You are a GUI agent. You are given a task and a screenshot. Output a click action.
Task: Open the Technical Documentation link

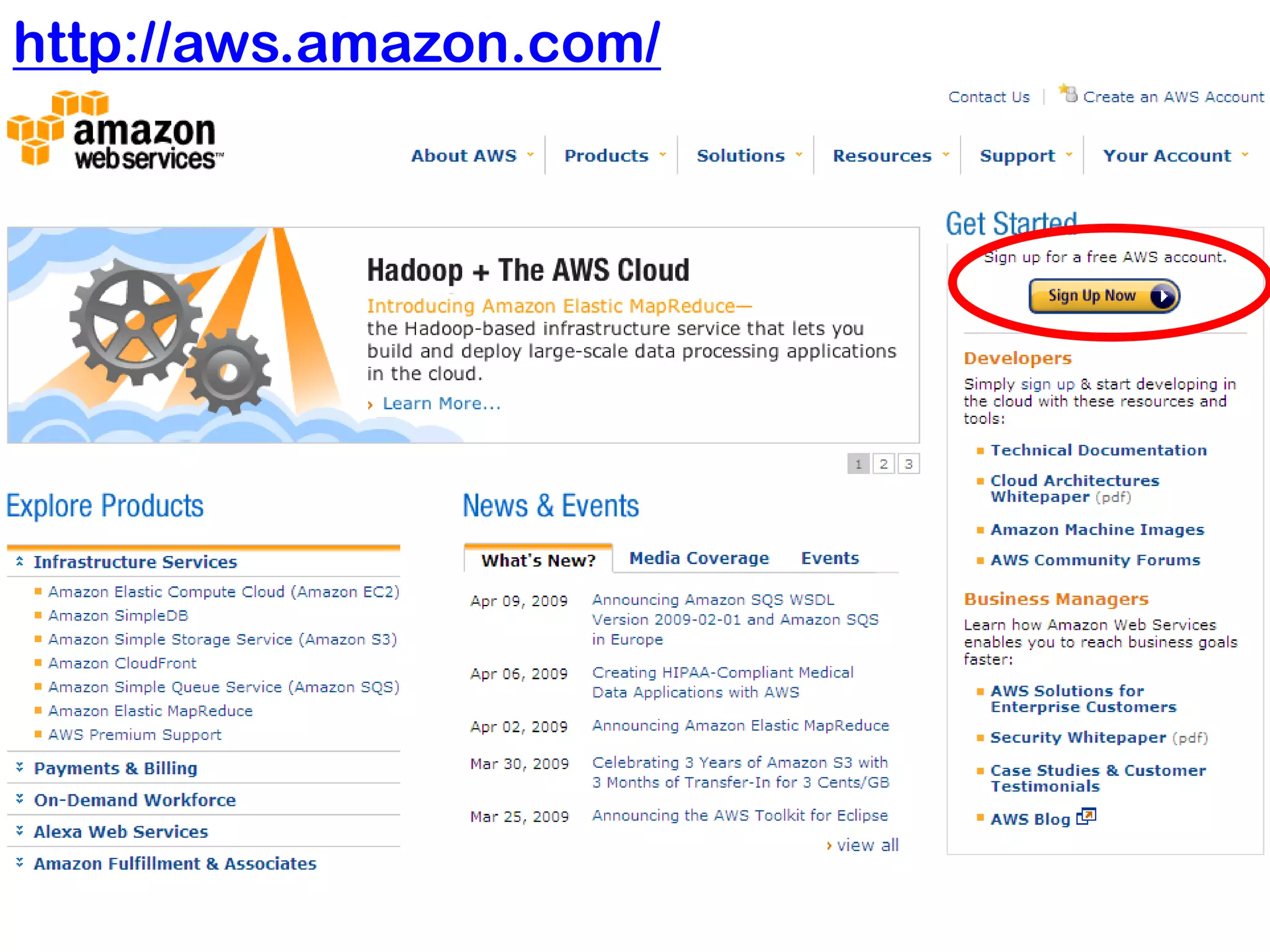point(1098,450)
